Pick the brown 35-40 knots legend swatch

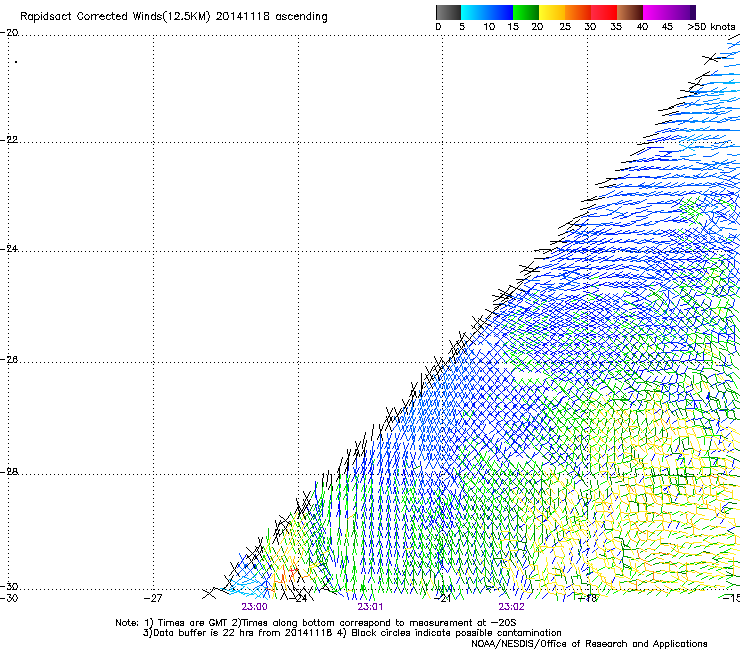tap(630, 12)
